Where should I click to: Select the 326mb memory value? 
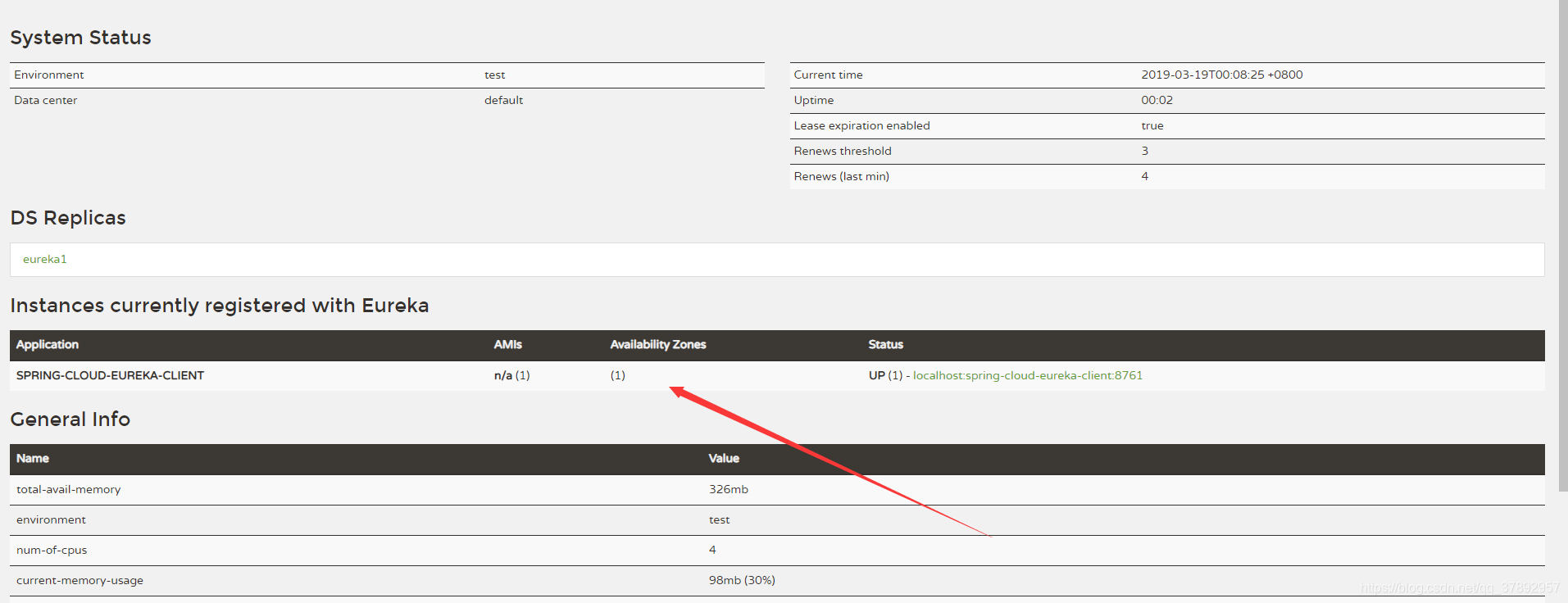tap(728, 489)
